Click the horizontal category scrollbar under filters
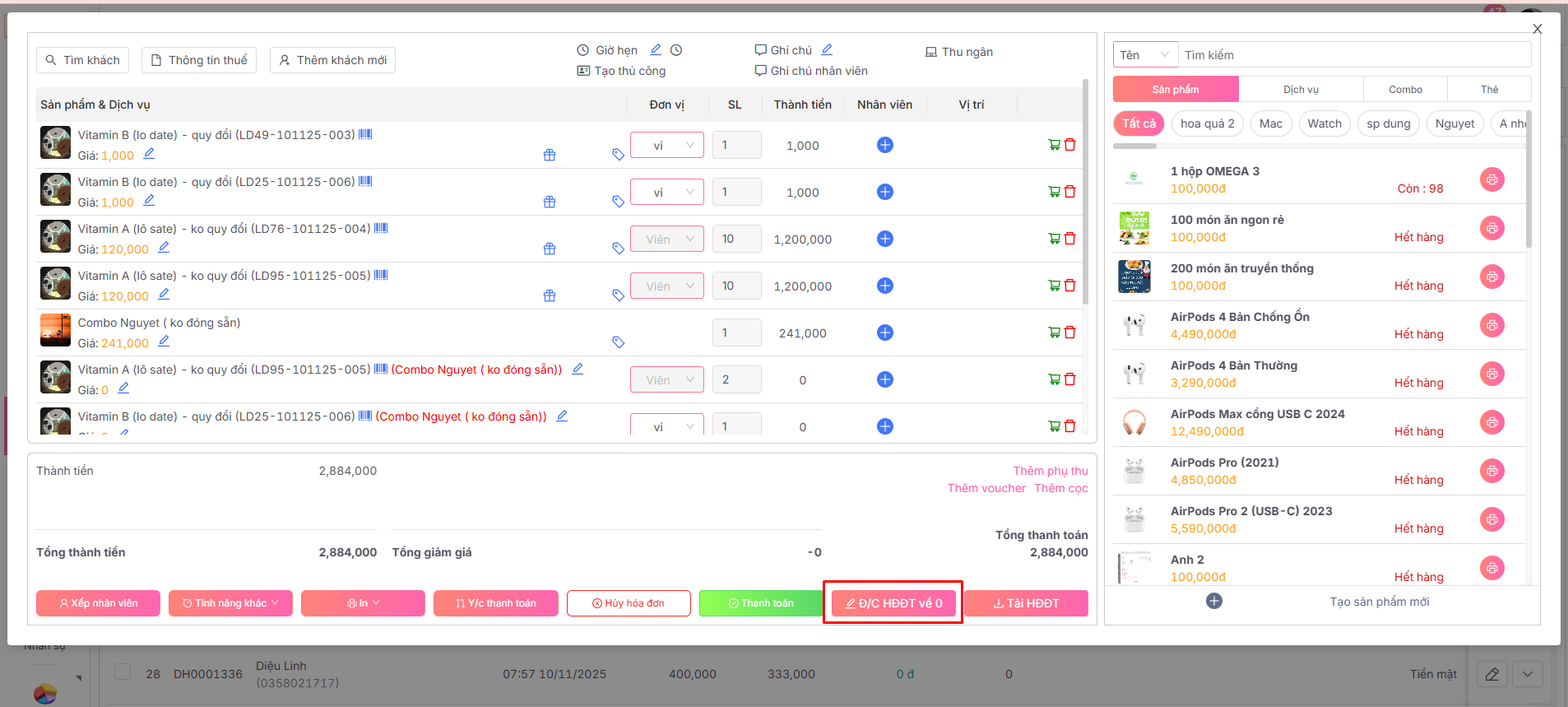This screenshot has height=707, width=1568. (x=1135, y=146)
